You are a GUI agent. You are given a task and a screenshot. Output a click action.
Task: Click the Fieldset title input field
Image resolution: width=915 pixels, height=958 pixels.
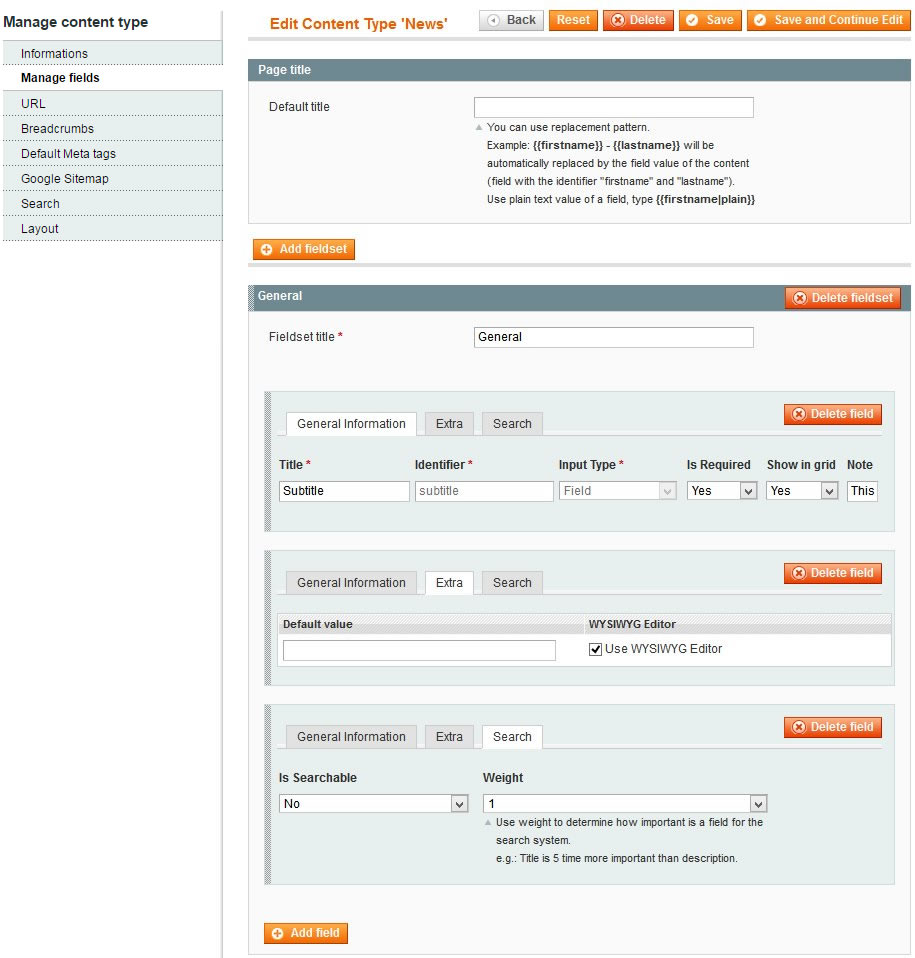point(613,337)
